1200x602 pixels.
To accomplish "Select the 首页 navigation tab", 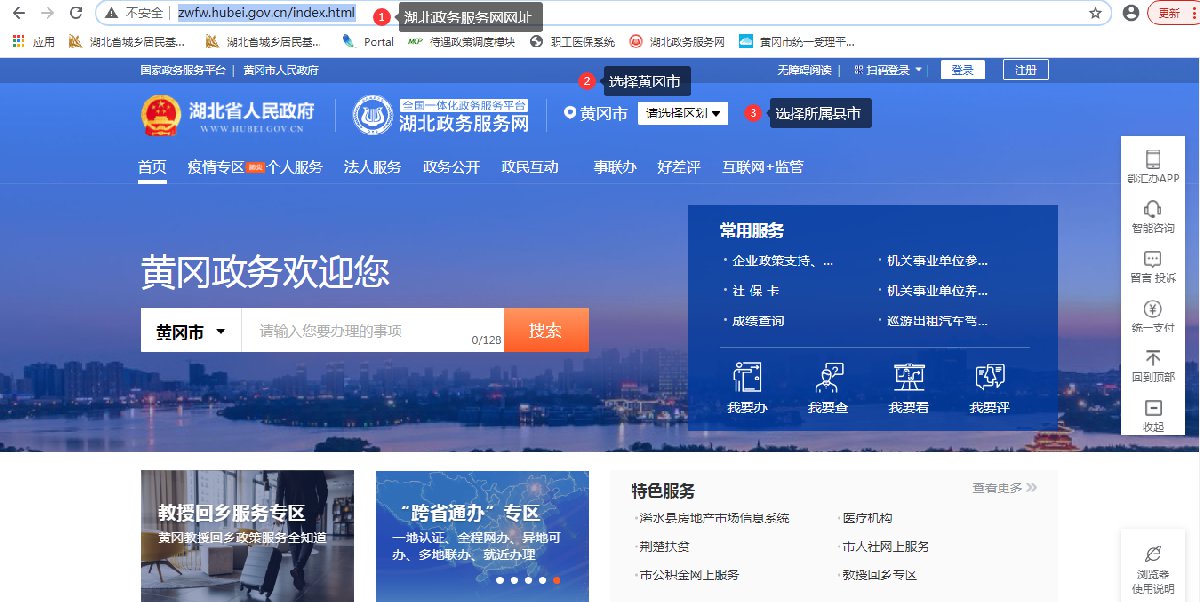I will (152, 167).
